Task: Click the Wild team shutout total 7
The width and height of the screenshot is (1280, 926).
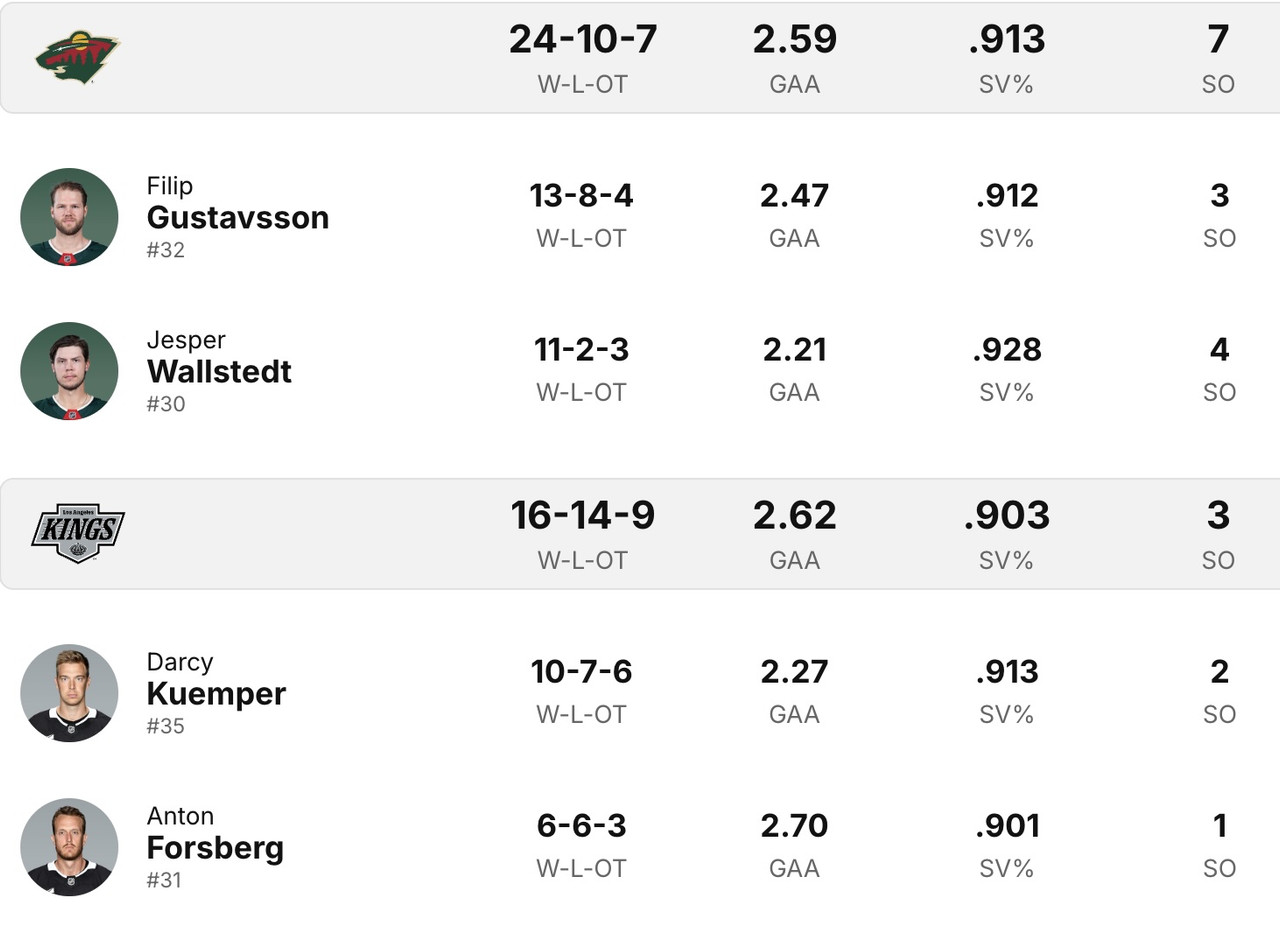Action: (x=1218, y=39)
